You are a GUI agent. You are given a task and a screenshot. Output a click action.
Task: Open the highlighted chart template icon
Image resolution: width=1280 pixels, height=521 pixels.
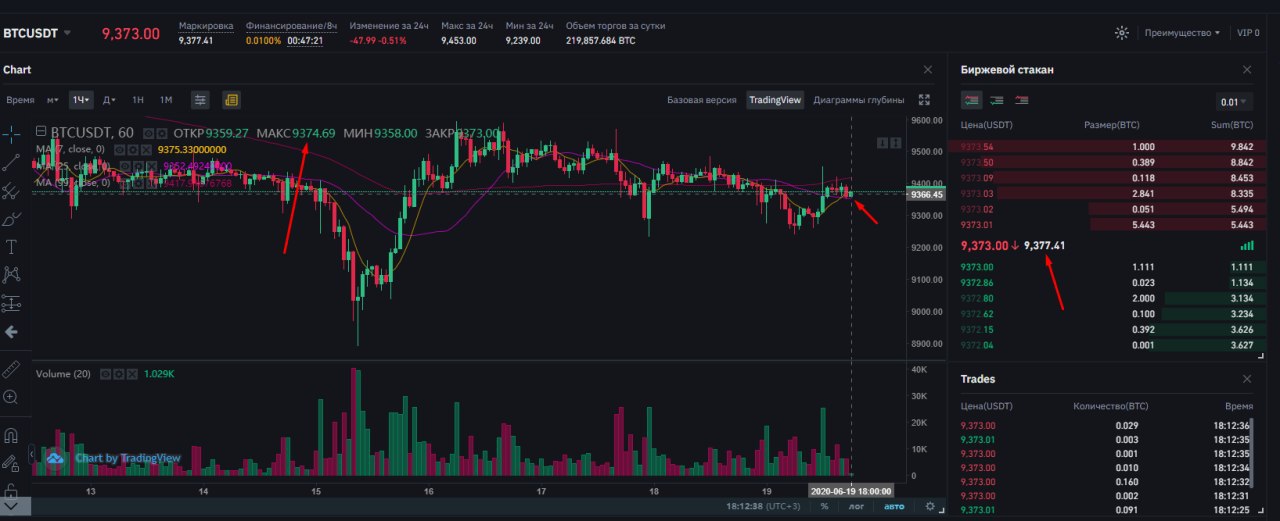[231, 100]
